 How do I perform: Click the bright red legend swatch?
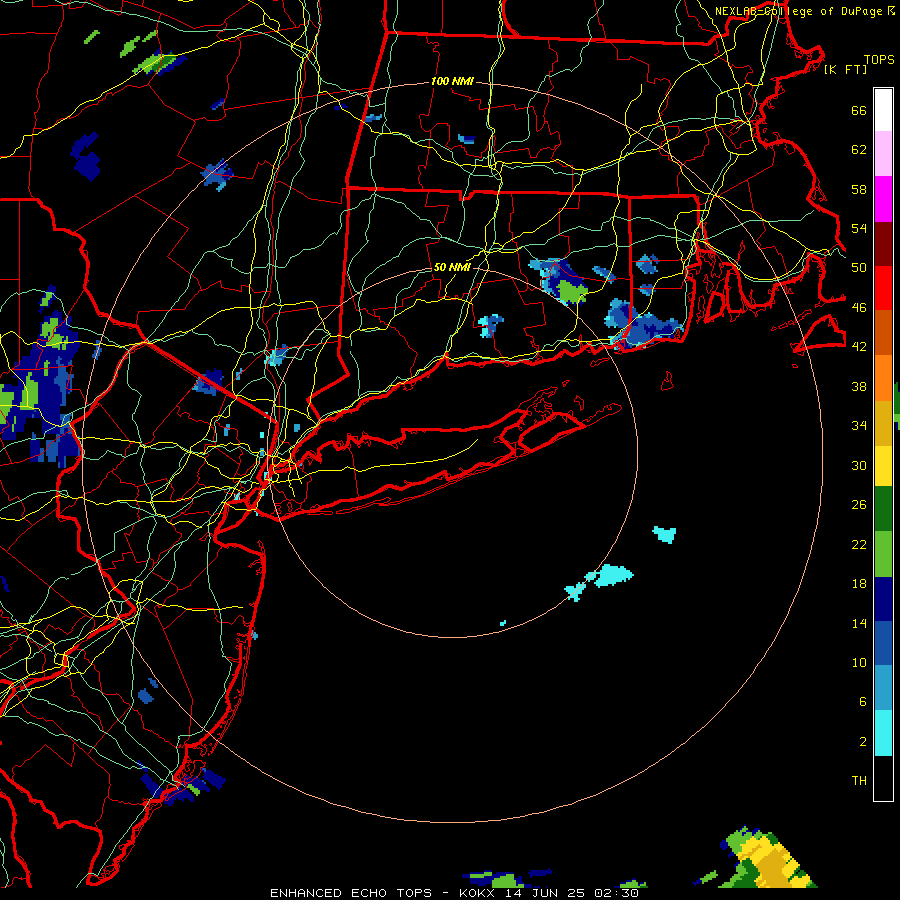pos(883,288)
